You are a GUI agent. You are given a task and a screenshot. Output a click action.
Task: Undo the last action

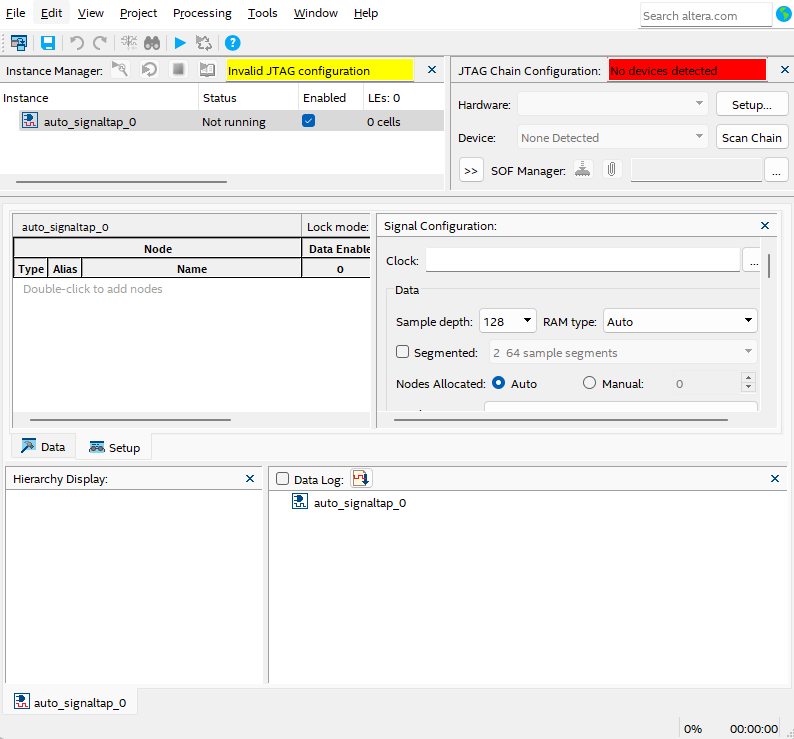coord(76,43)
